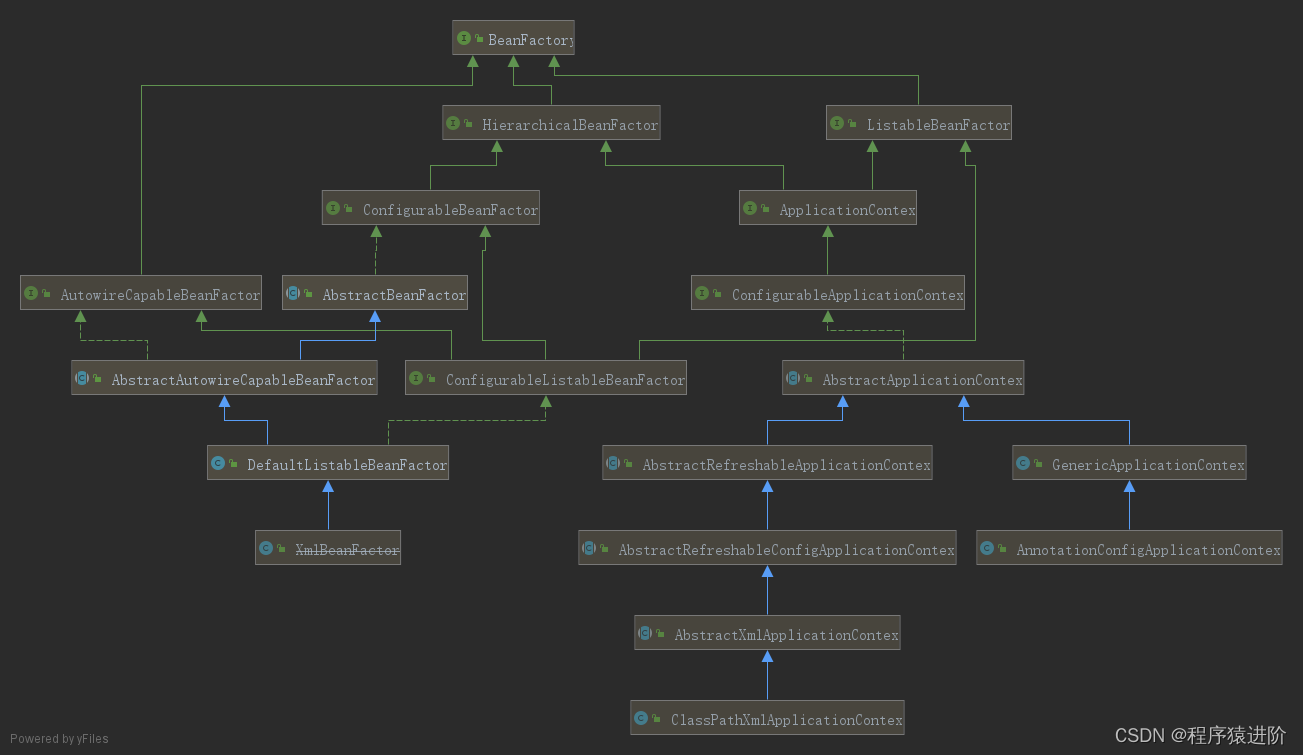Viewport: 1303px width, 755px height.
Task: Select the ListableBeanFactory node
Action: coord(919,124)
